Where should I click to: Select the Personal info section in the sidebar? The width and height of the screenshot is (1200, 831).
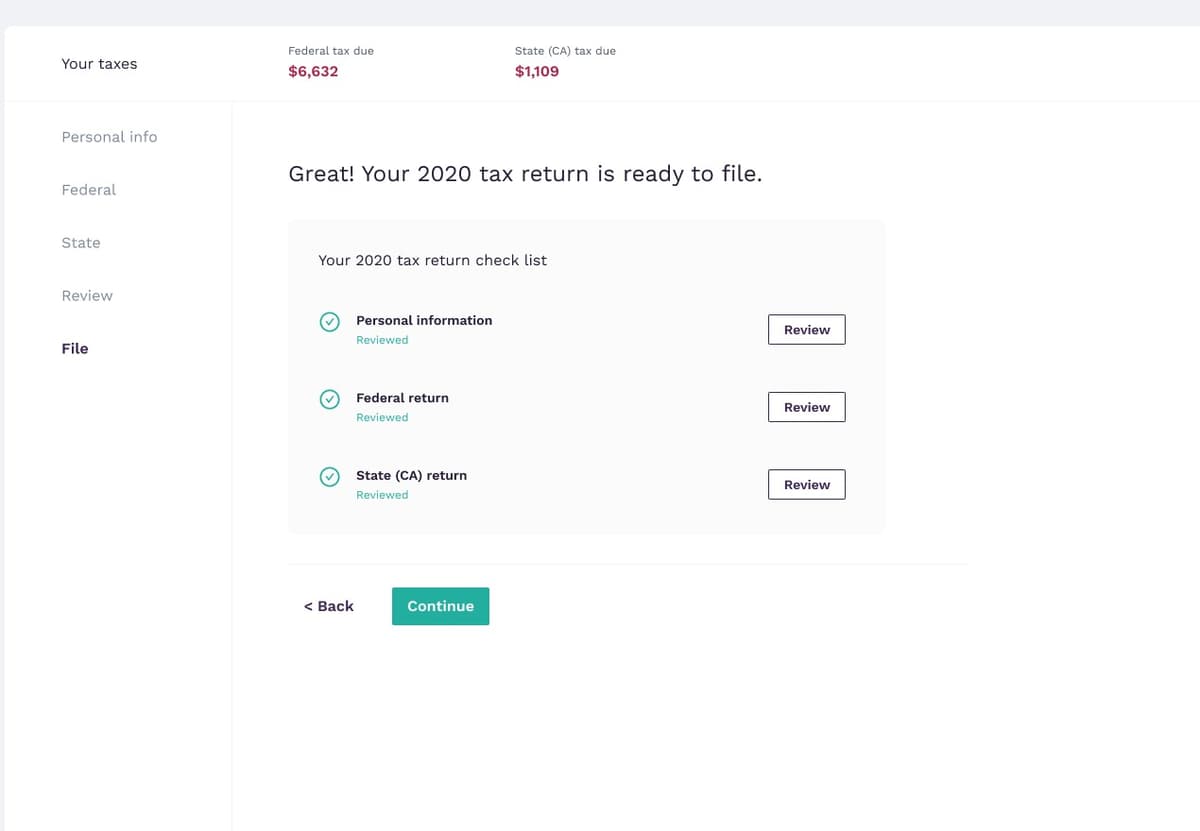pyautogui.click(x=109, y=137)
